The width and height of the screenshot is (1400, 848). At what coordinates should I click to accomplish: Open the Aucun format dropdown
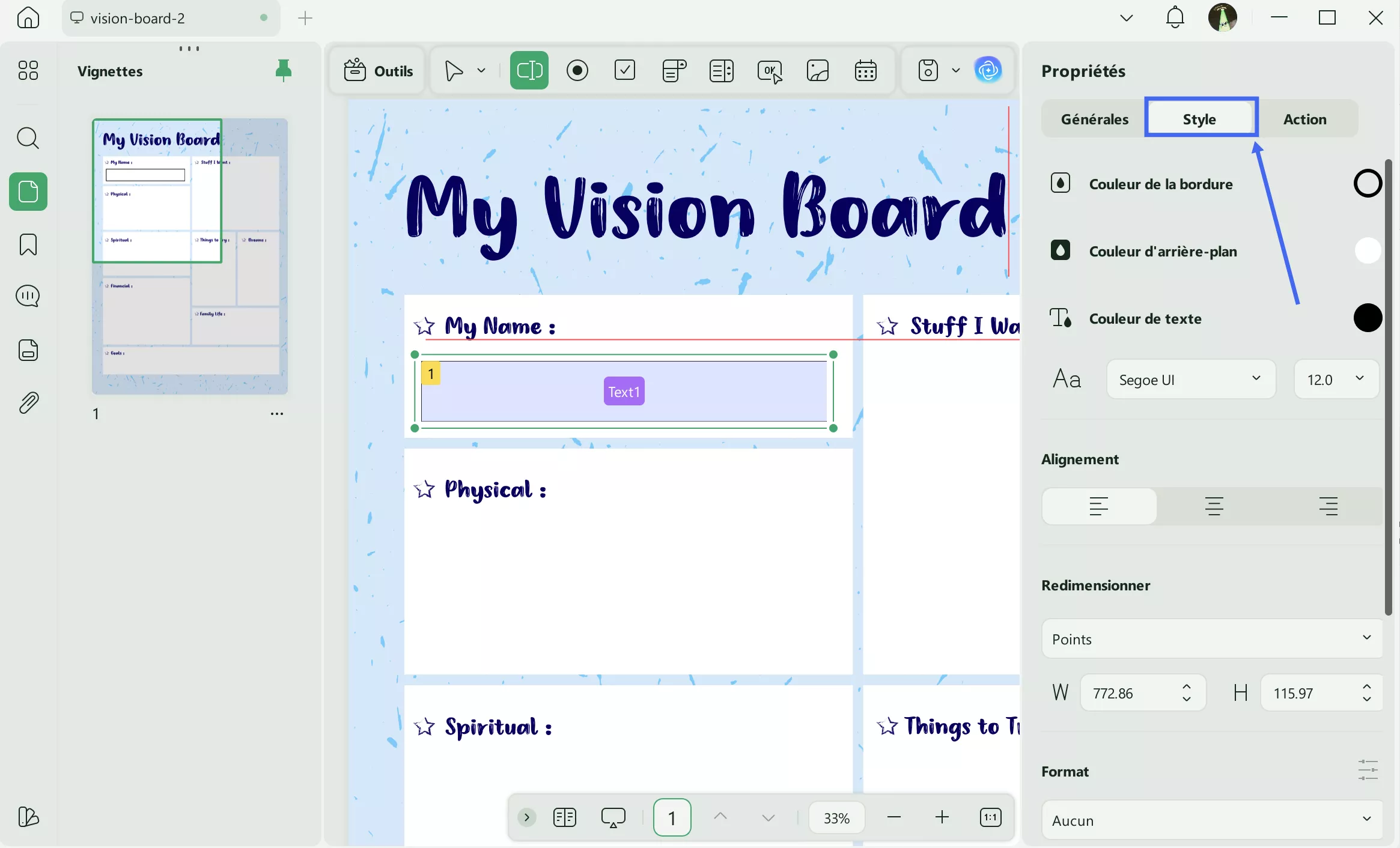[x=1211, y=820]
